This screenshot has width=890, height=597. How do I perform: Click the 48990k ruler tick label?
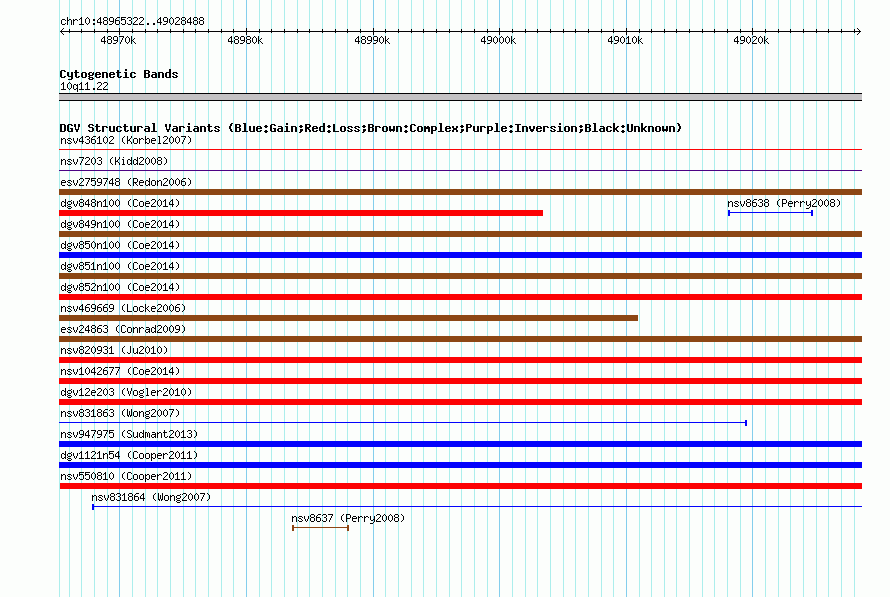tap(372, 40)
